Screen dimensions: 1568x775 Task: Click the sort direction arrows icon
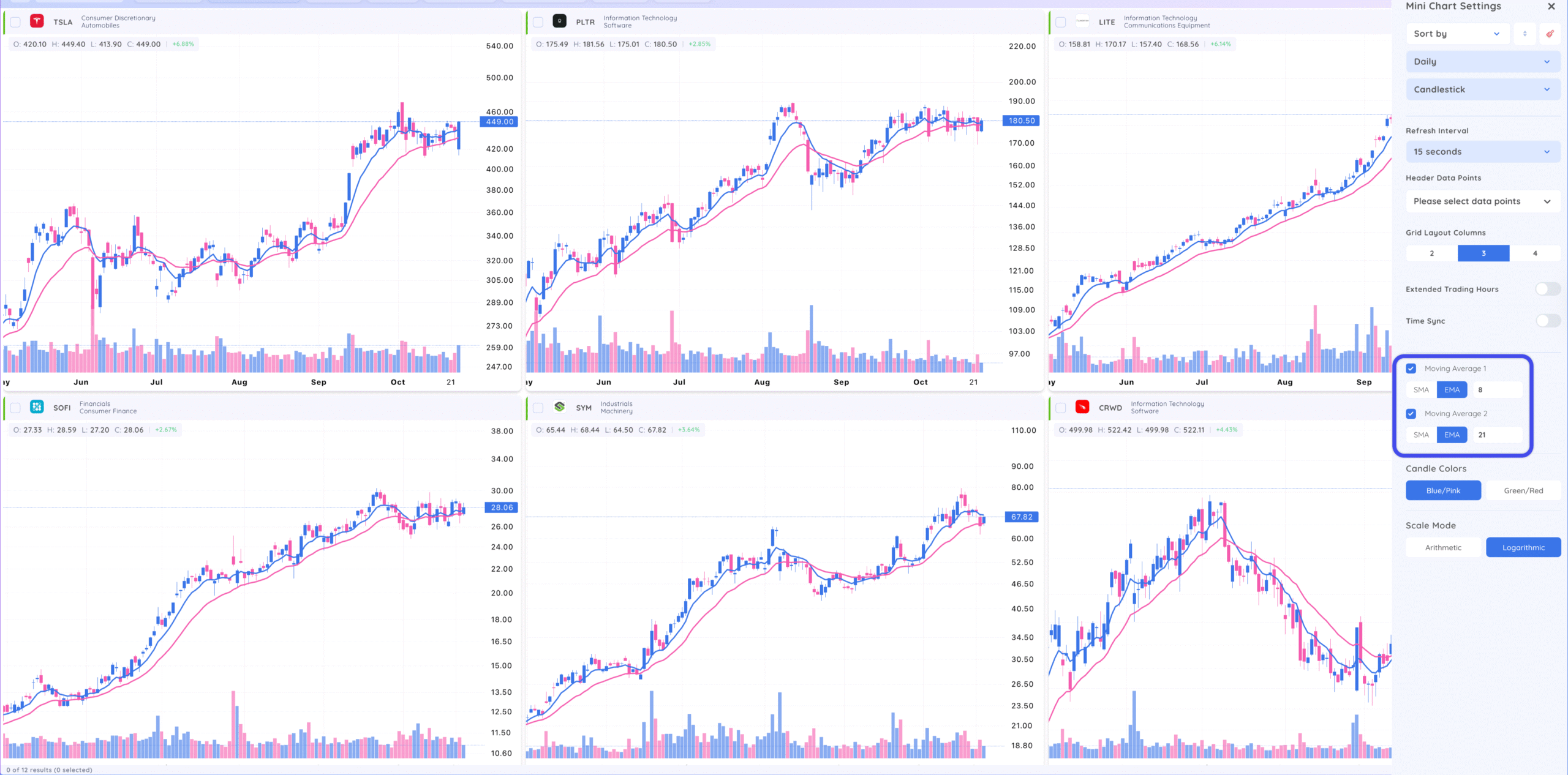pos(1525,34)
